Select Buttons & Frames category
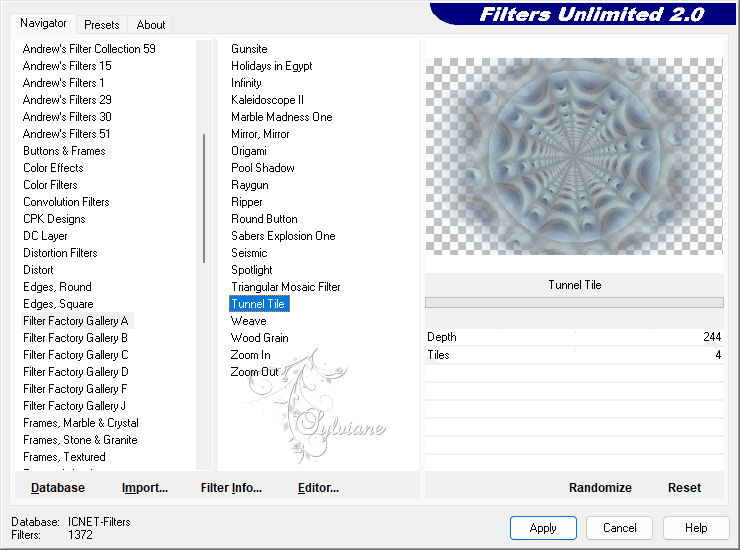 tap(64, 151)
